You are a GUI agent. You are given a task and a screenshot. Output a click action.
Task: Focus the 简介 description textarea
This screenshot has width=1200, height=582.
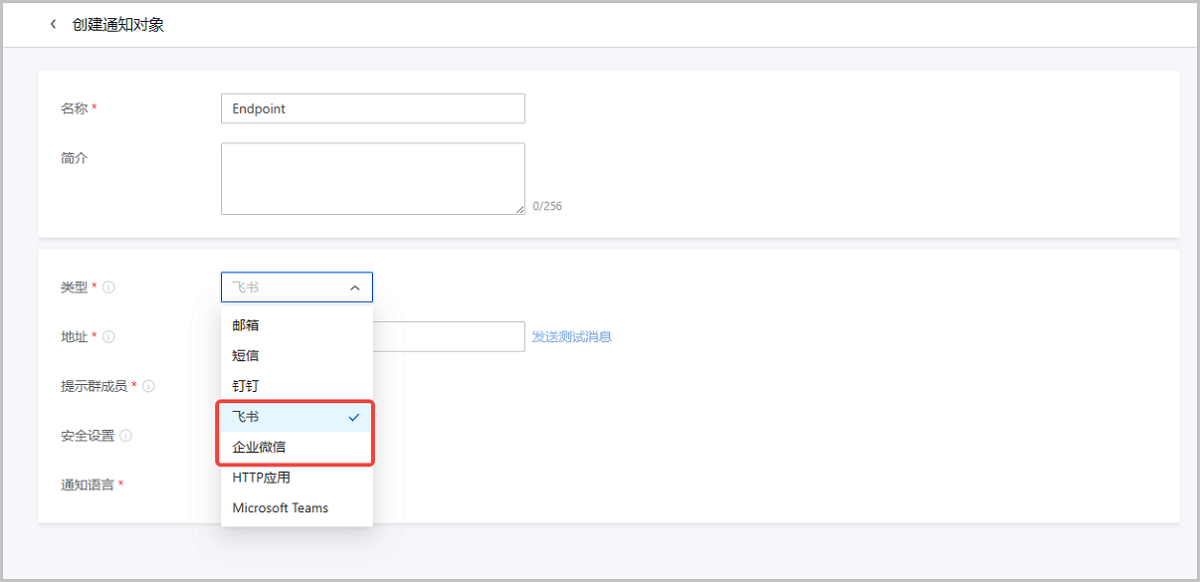[x=372, y=178]
